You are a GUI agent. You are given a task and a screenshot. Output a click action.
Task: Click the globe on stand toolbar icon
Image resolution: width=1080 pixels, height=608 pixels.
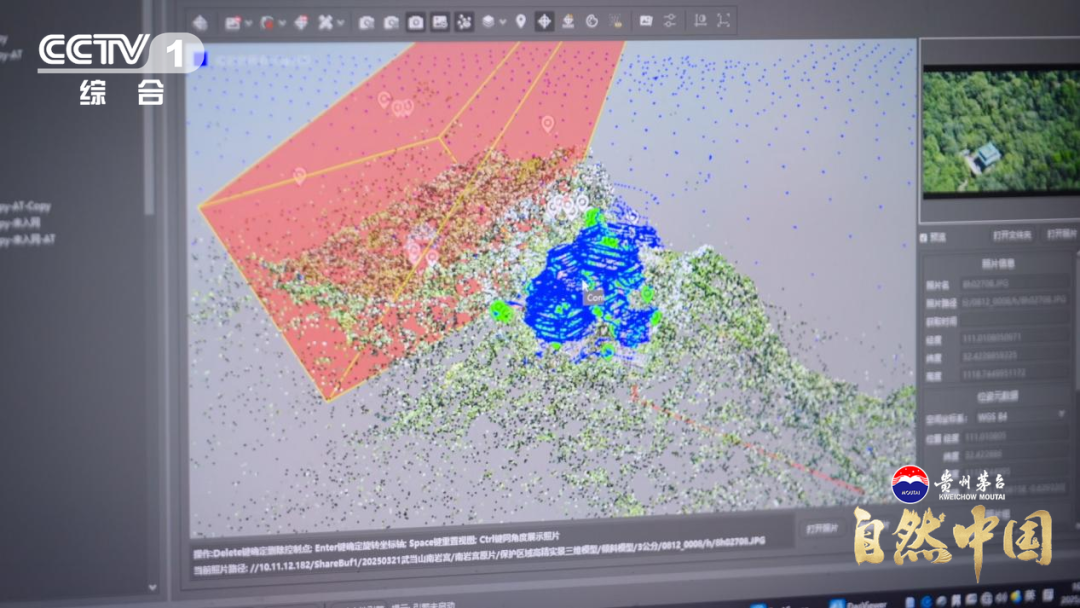[x=568, y=21]
